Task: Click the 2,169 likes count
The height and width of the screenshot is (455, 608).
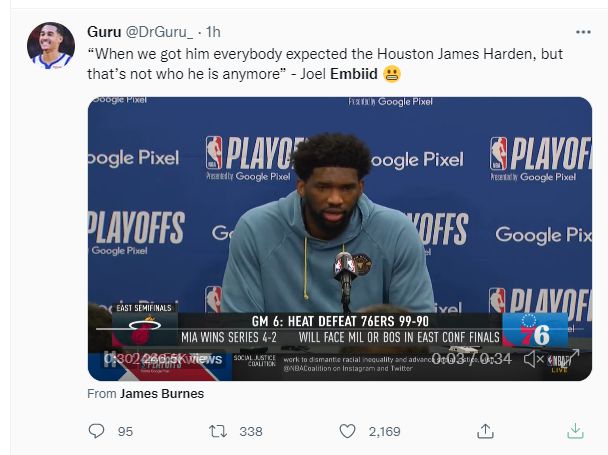Action: (384, 431)
